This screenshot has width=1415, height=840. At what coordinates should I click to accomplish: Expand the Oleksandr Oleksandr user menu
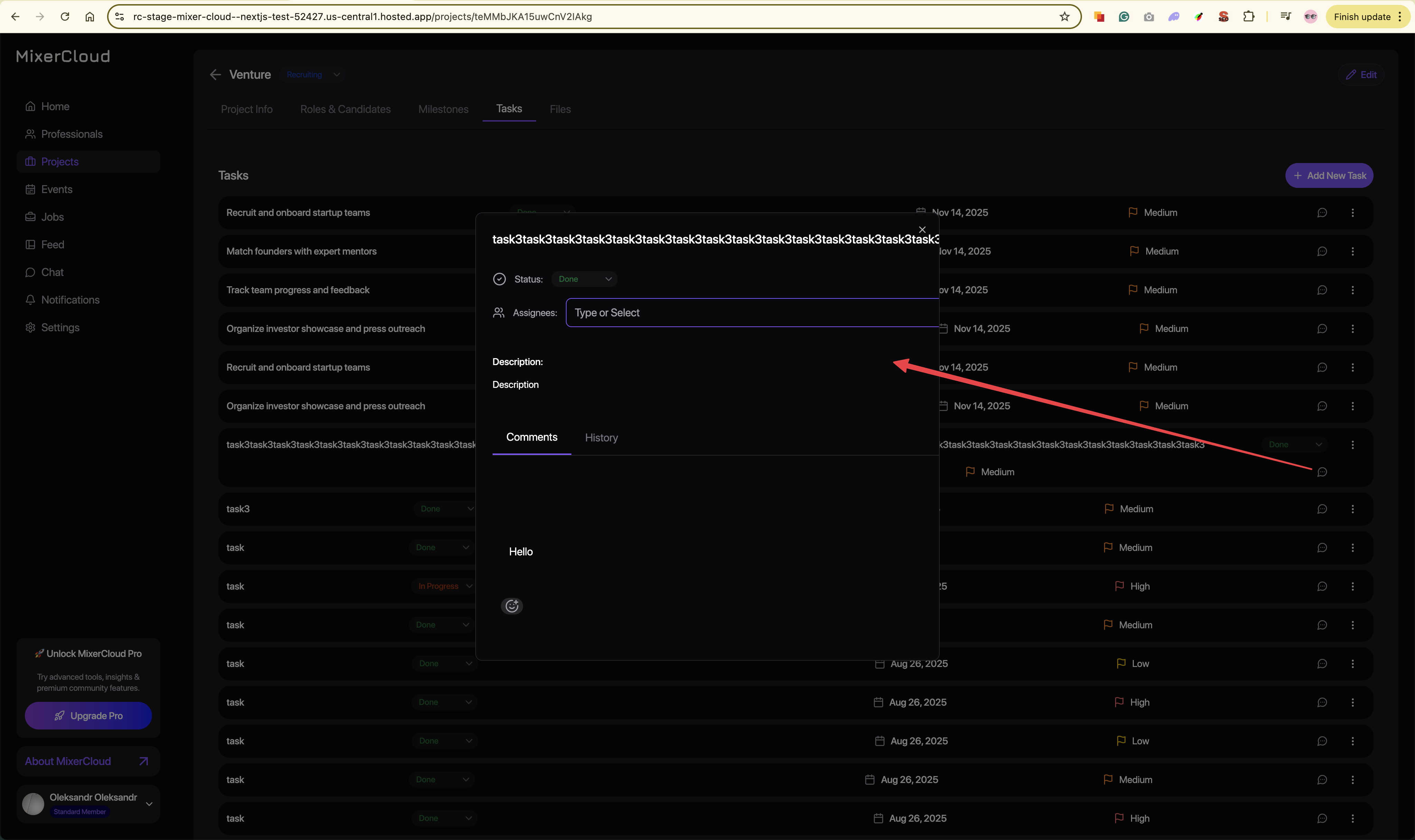click(149, 804)
